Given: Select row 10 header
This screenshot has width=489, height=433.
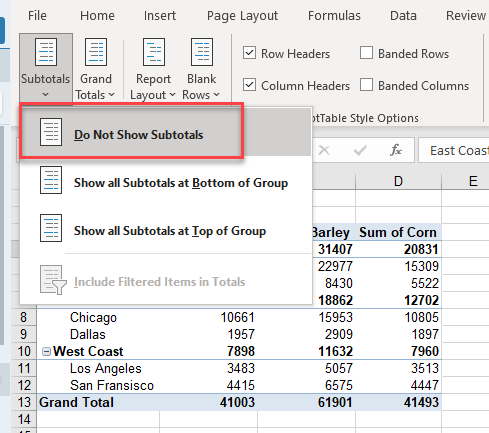Looking at the screenshot, I should [24, 351].
